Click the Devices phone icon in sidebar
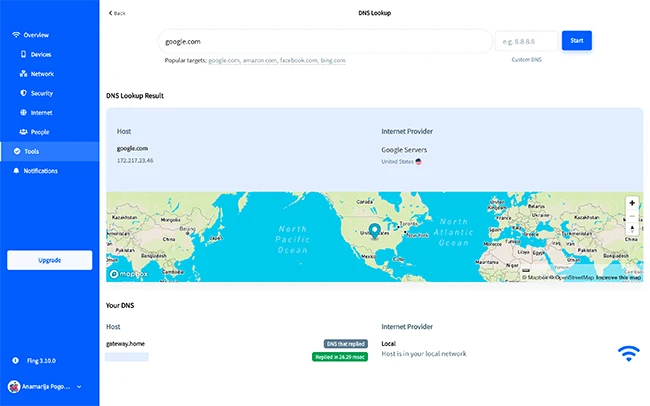The image size is (650, 406). [22, 54]
